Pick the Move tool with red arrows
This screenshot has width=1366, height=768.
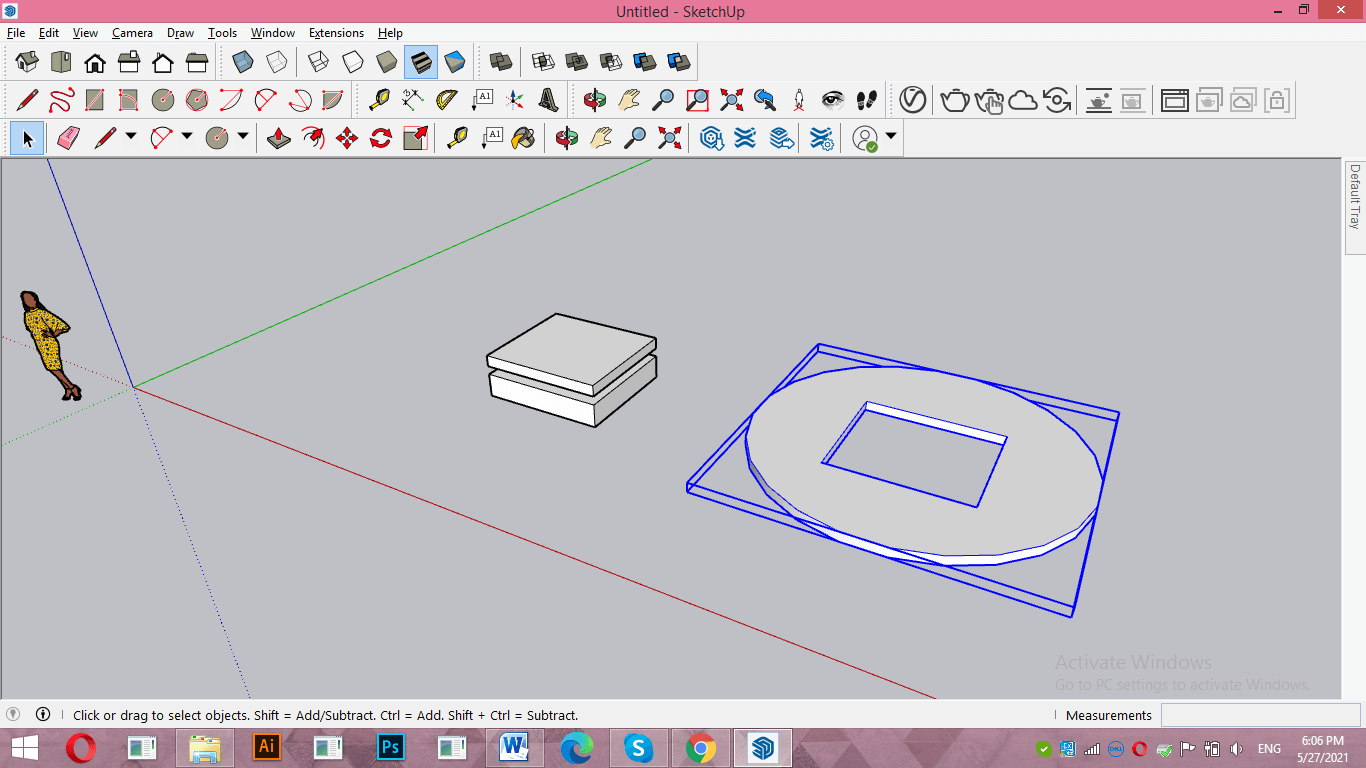coord(347,138)
